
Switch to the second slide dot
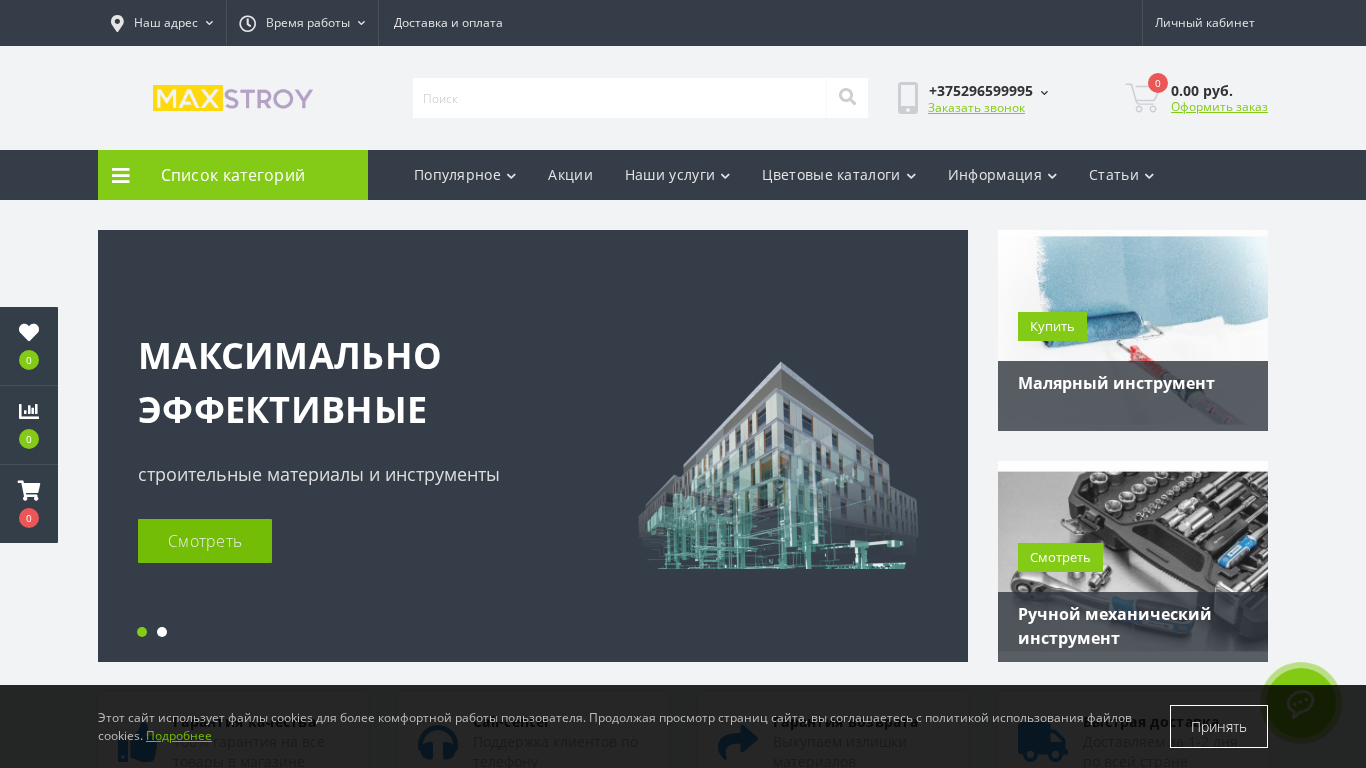point(162,632)
